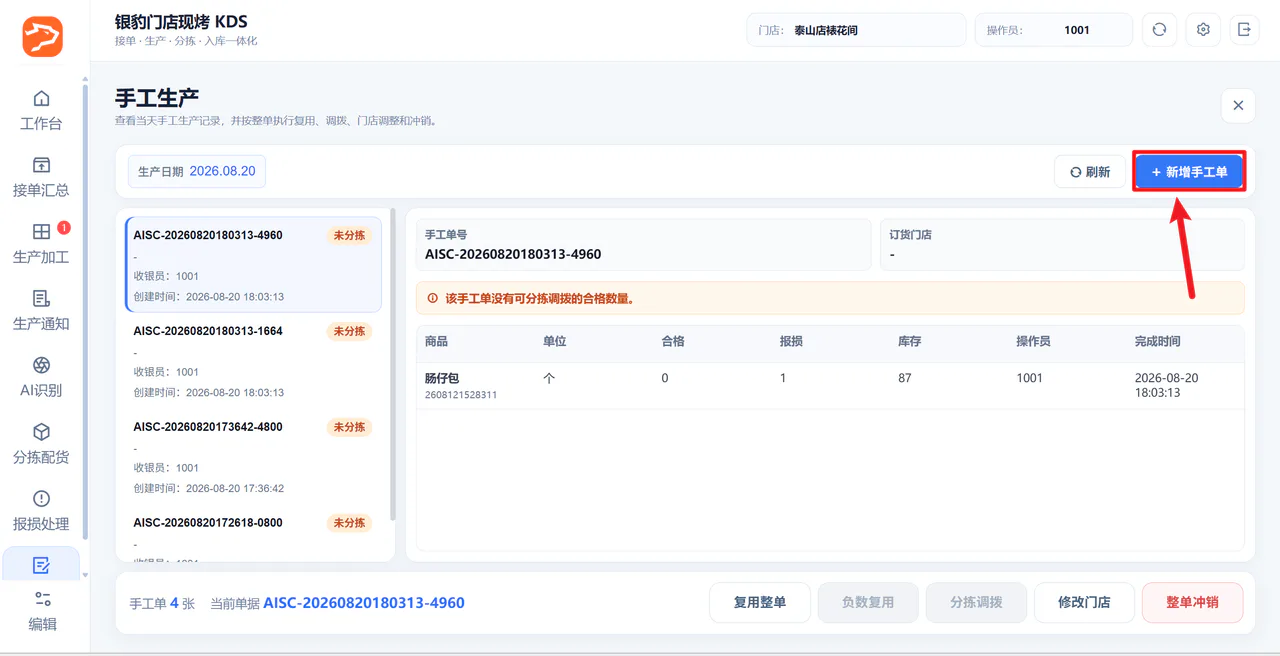
Task: Select the highlighted 手工生产 sidebar icon
Action: [x=41, y=565]
